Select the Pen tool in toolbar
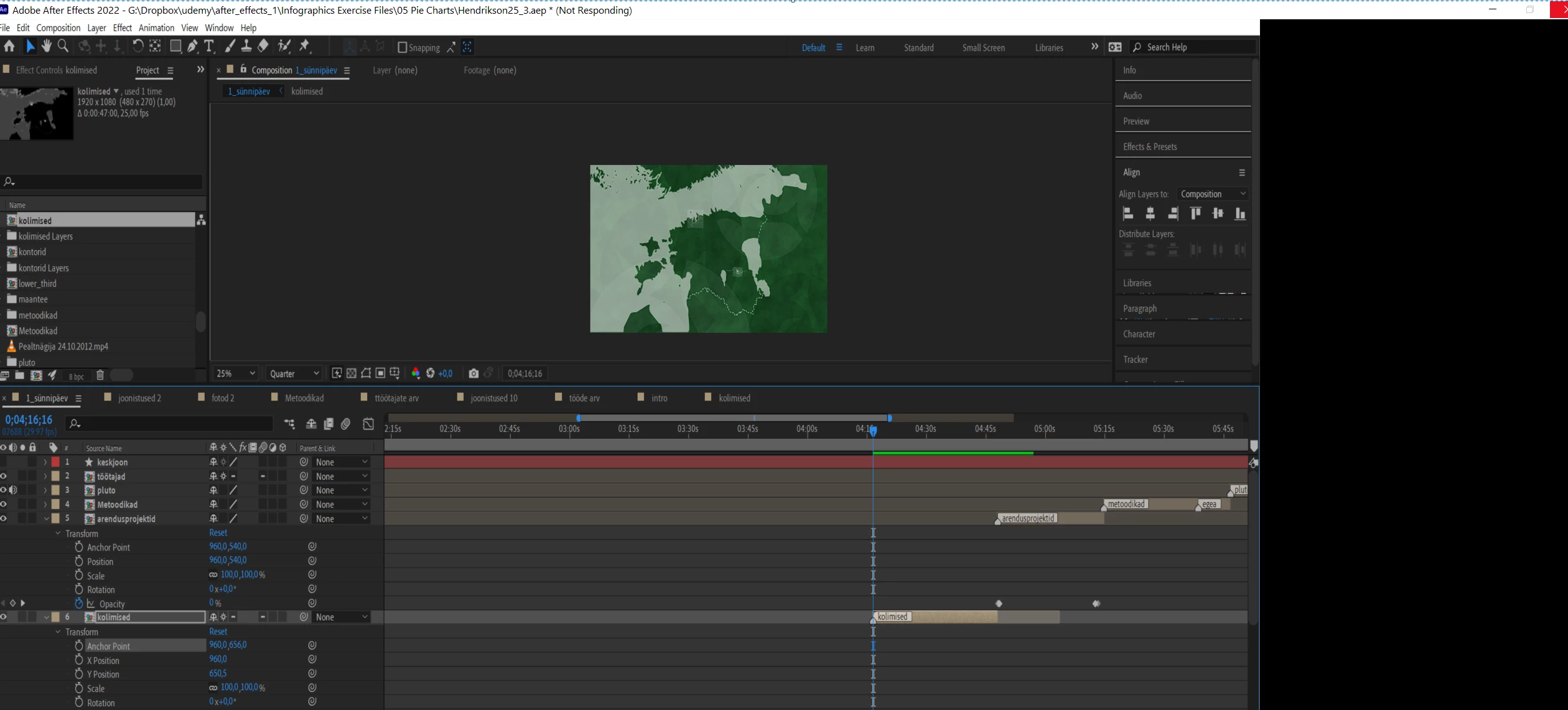This screenshot has height=710, width=1568. 193,46
